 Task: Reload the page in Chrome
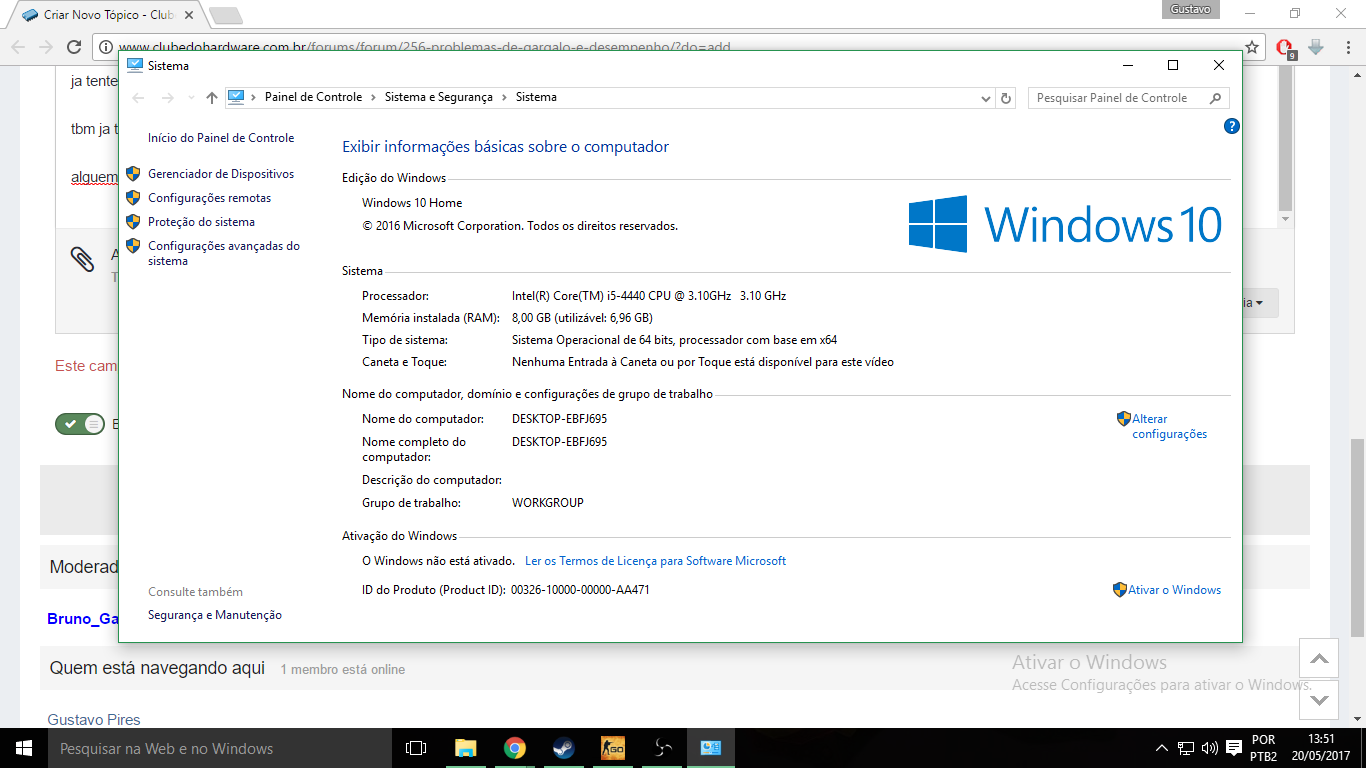point(73,47)
